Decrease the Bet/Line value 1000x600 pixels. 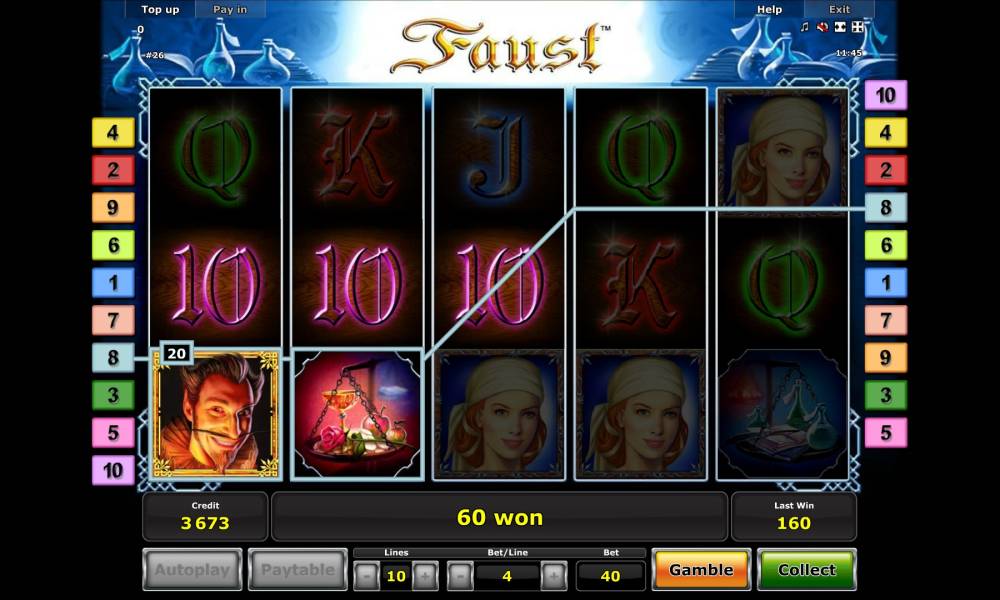pyautogui.click(x=460, y=576)
